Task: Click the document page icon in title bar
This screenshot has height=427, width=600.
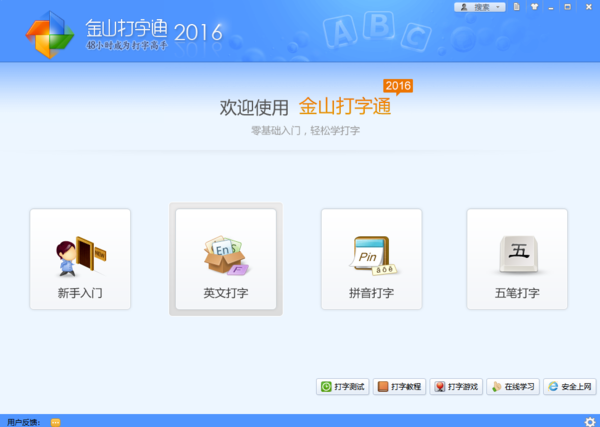Action: click(x=517, y=7)
